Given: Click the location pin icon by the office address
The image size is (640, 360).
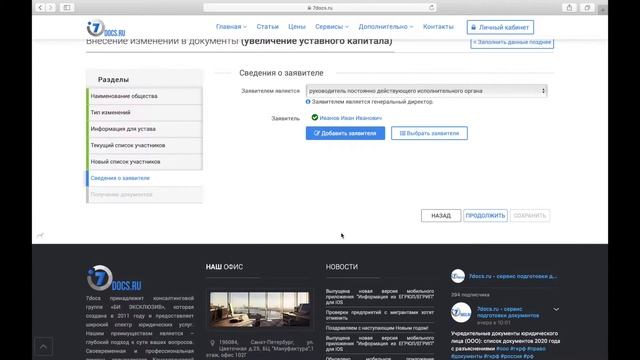Looking at the screenshot, I should [x=212, y=343].
